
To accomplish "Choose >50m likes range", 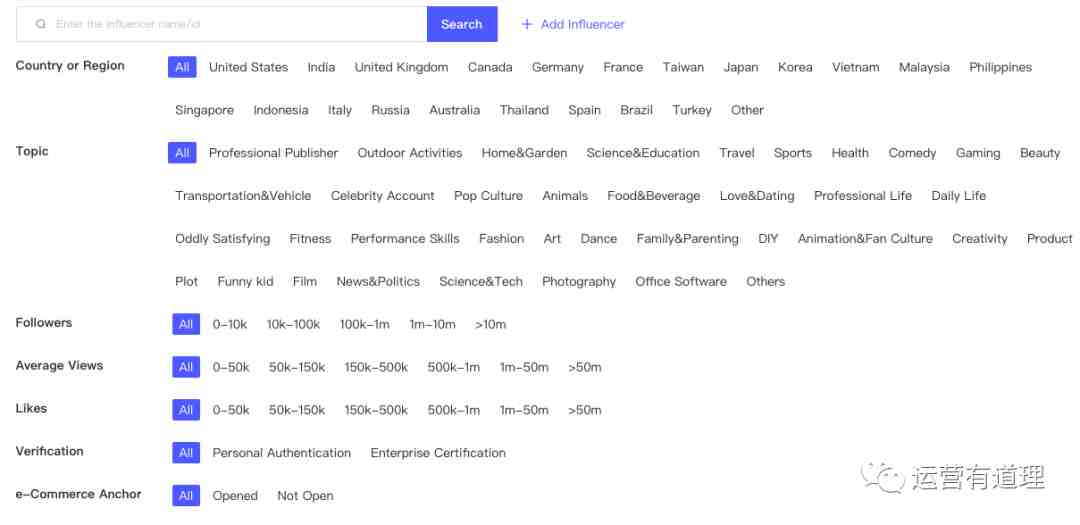I will click(x=585, y=410).
